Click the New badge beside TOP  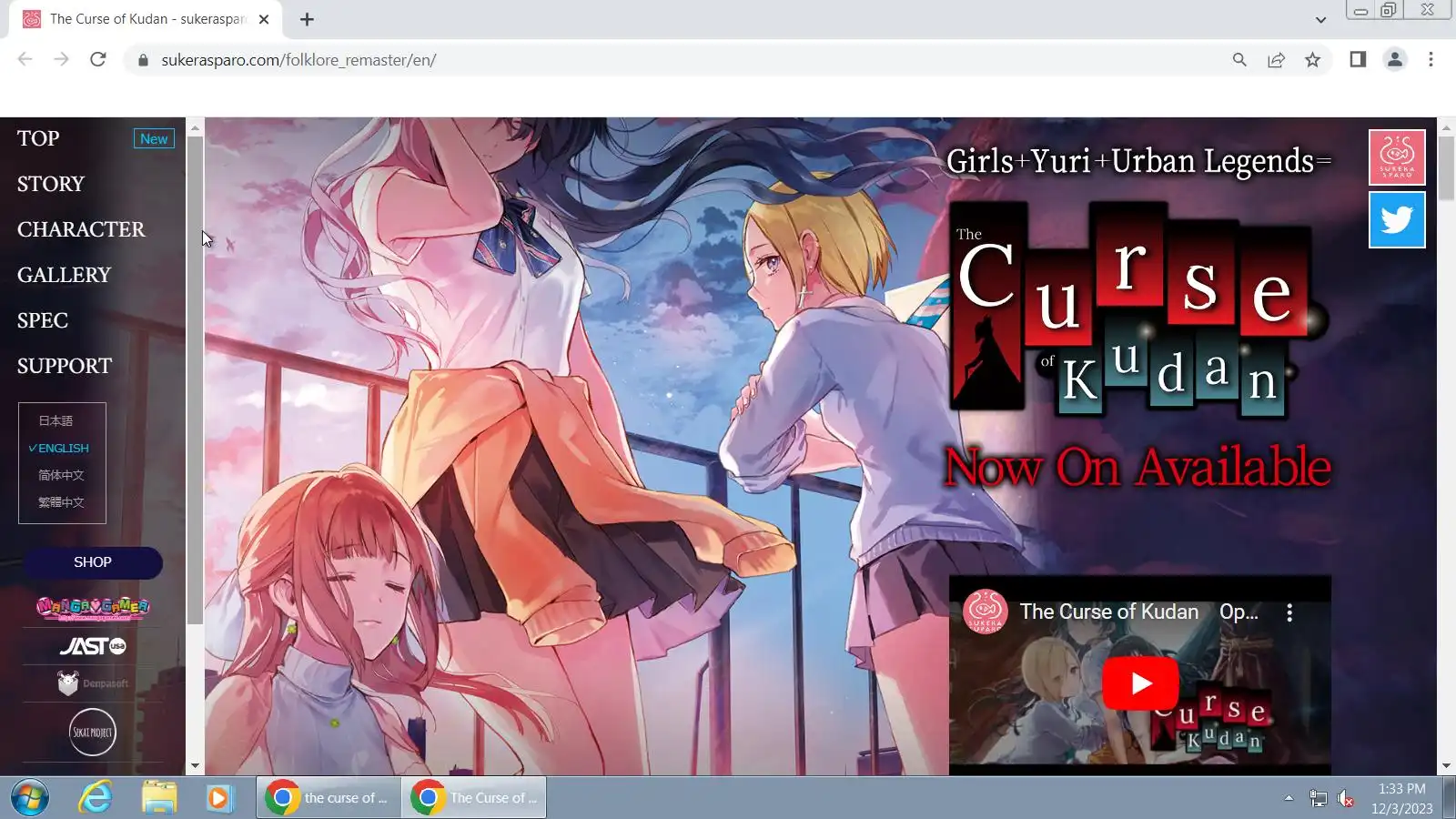154,138
